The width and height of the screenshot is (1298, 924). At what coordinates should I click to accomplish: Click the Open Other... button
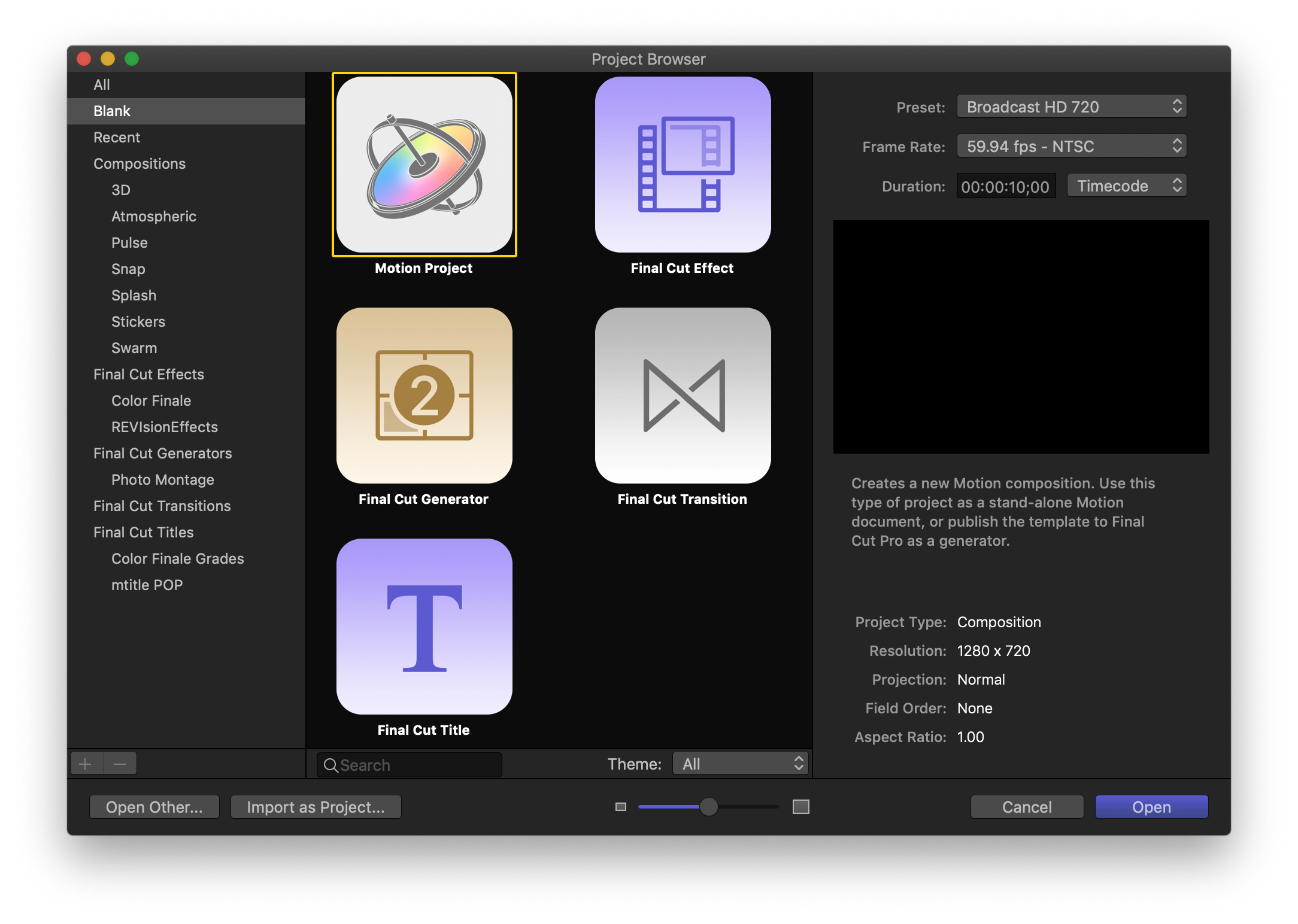tap(154, 807)
